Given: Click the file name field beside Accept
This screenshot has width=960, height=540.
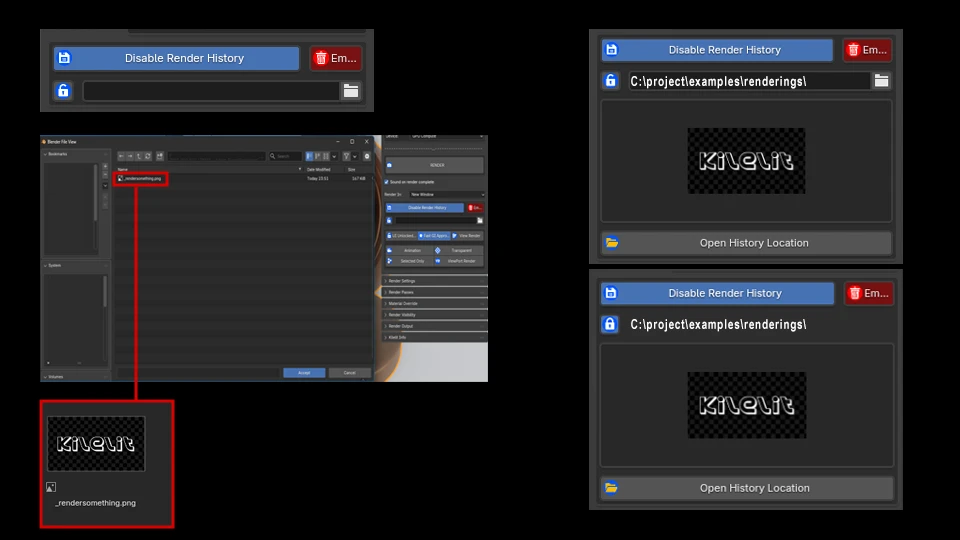Looking at the screenshot, I should [x=198, y=372].
